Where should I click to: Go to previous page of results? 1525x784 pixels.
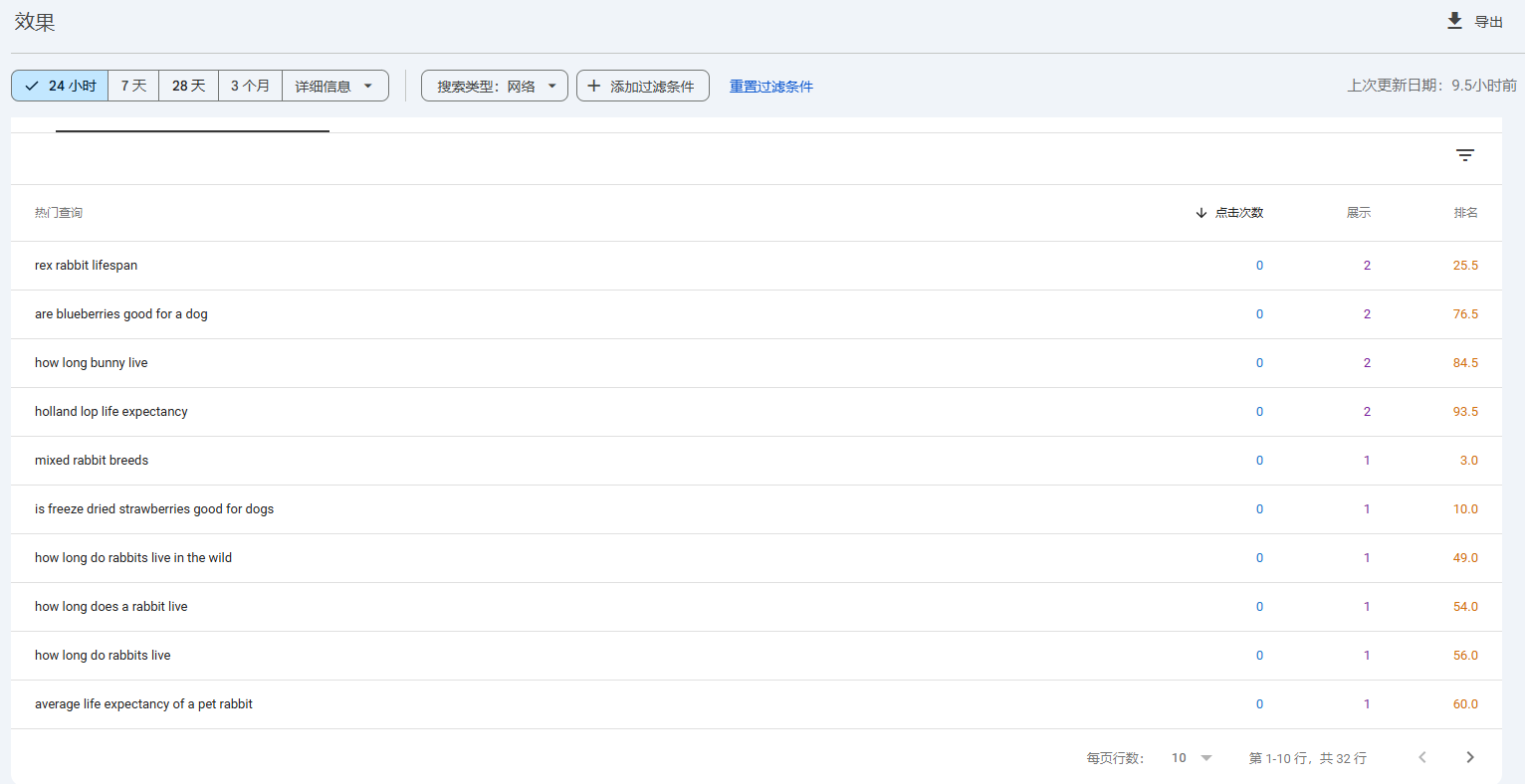pyautogui.click(x=1422, y=757)
